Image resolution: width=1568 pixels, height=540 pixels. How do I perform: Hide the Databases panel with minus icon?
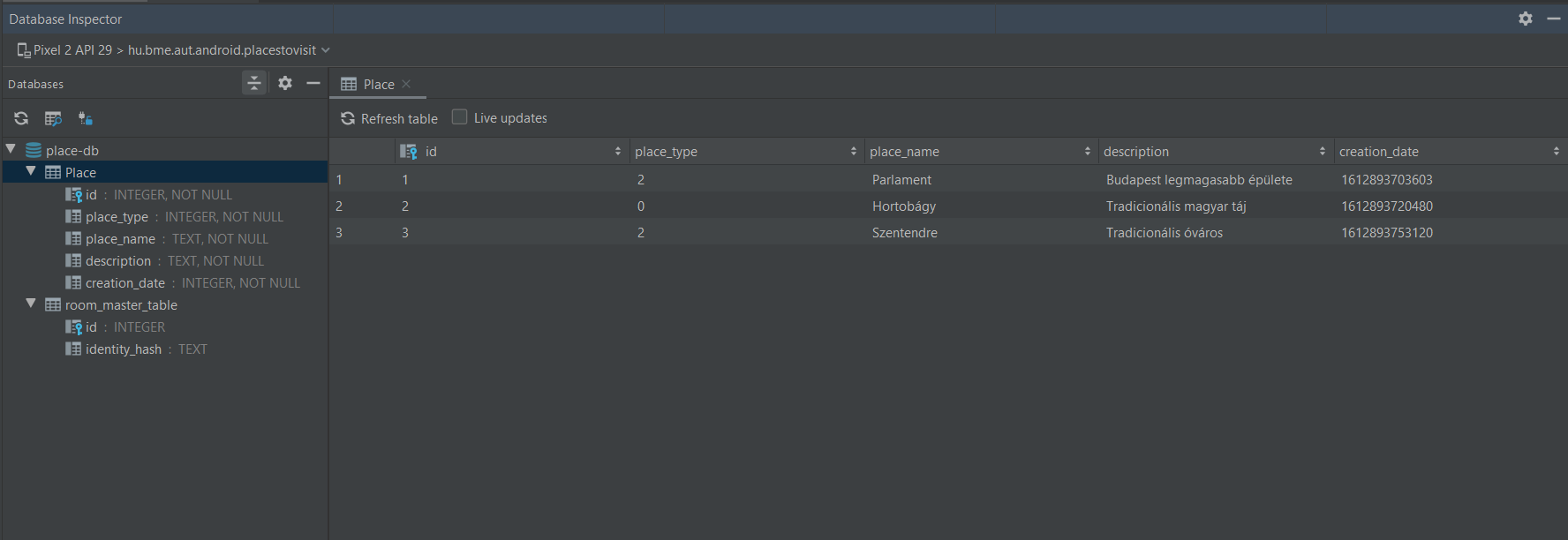[313, 83]
